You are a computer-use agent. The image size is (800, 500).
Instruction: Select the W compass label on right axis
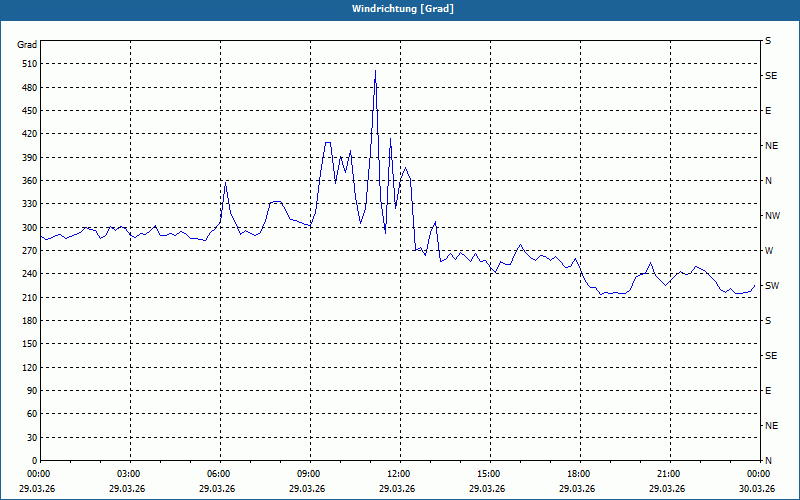point(769,251)
